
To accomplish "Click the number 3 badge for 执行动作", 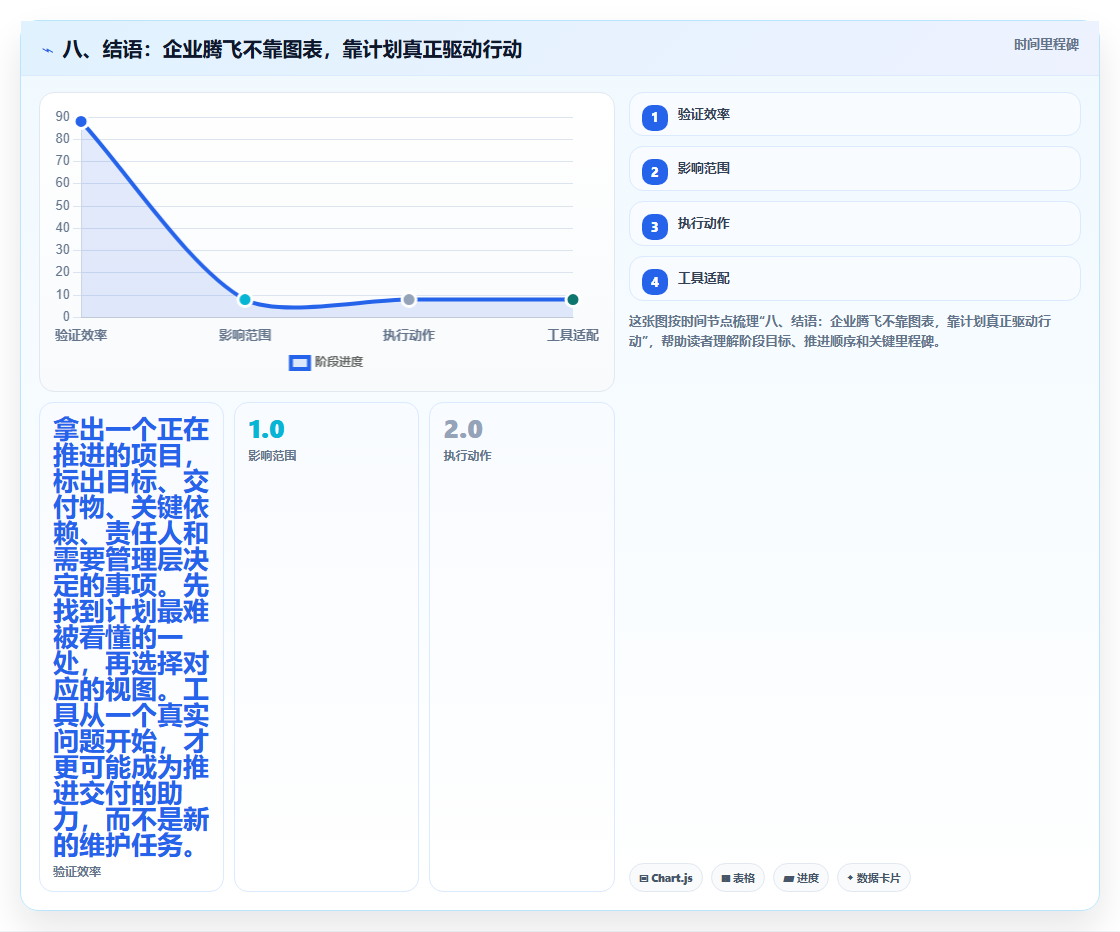I will click(x=654, y=227).
